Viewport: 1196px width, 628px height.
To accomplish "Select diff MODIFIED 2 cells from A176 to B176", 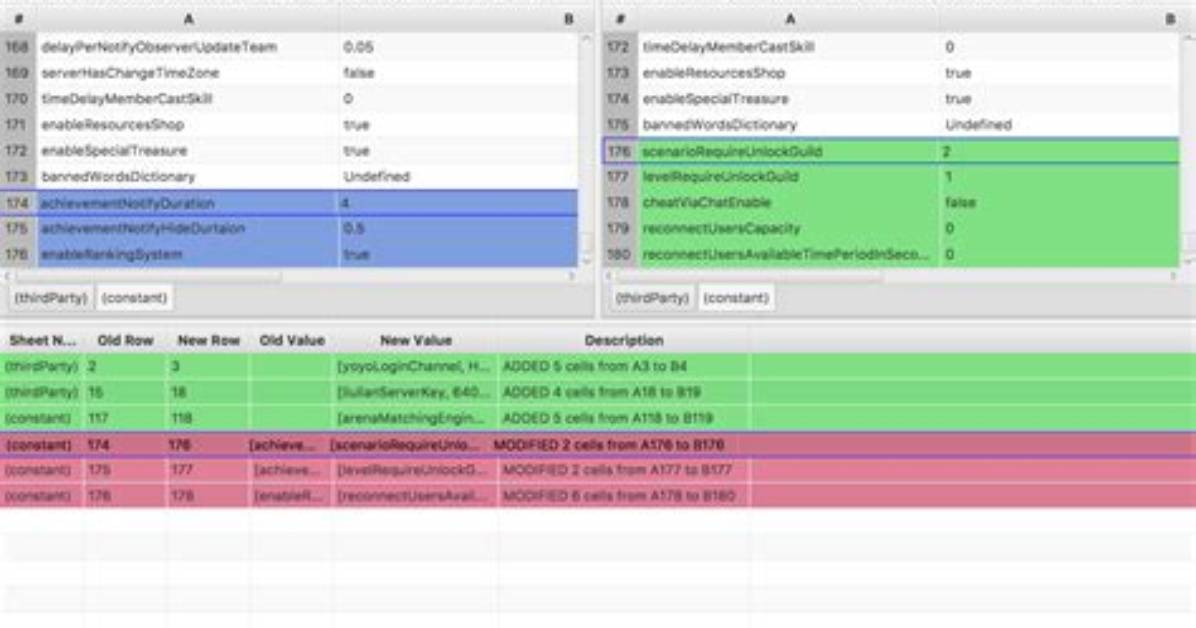I will tap(598, 444).
